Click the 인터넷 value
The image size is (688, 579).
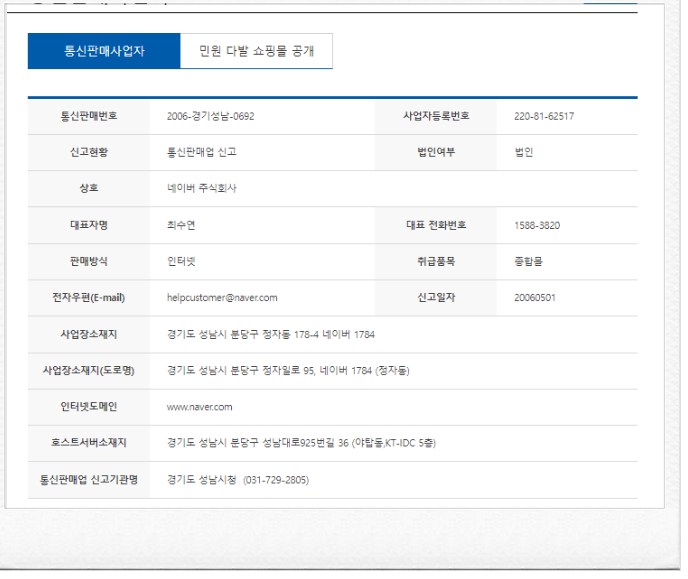181,261
